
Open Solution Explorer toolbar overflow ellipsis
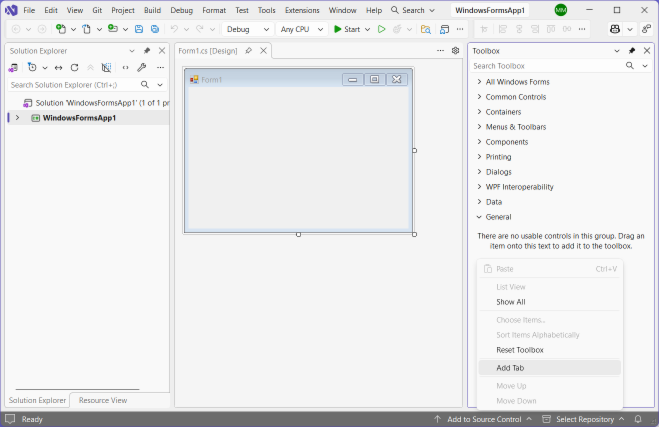click(x=161, y=68)
